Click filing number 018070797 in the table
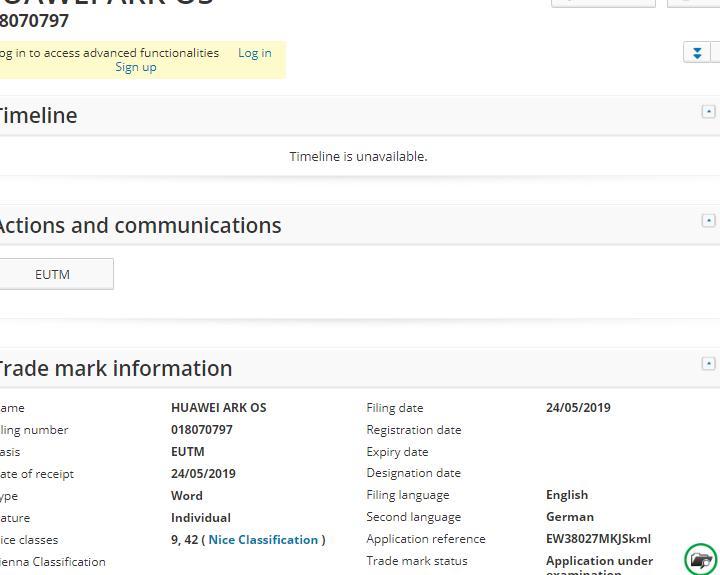This screenshot has height=575, width=720. [201, 430]
